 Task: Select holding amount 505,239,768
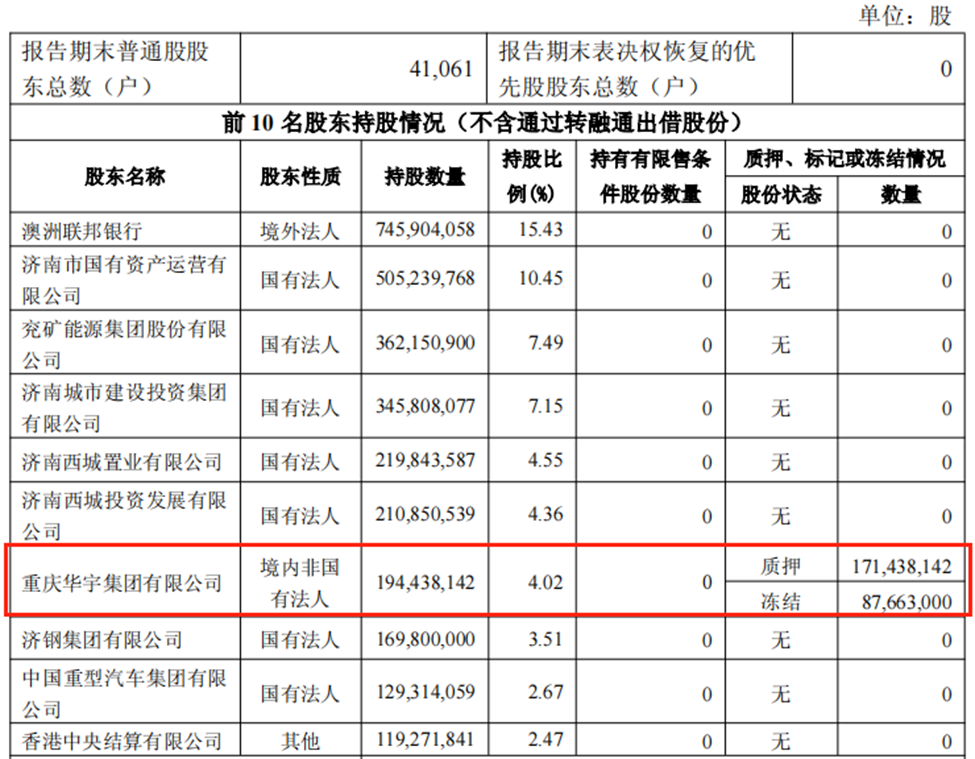425,278
